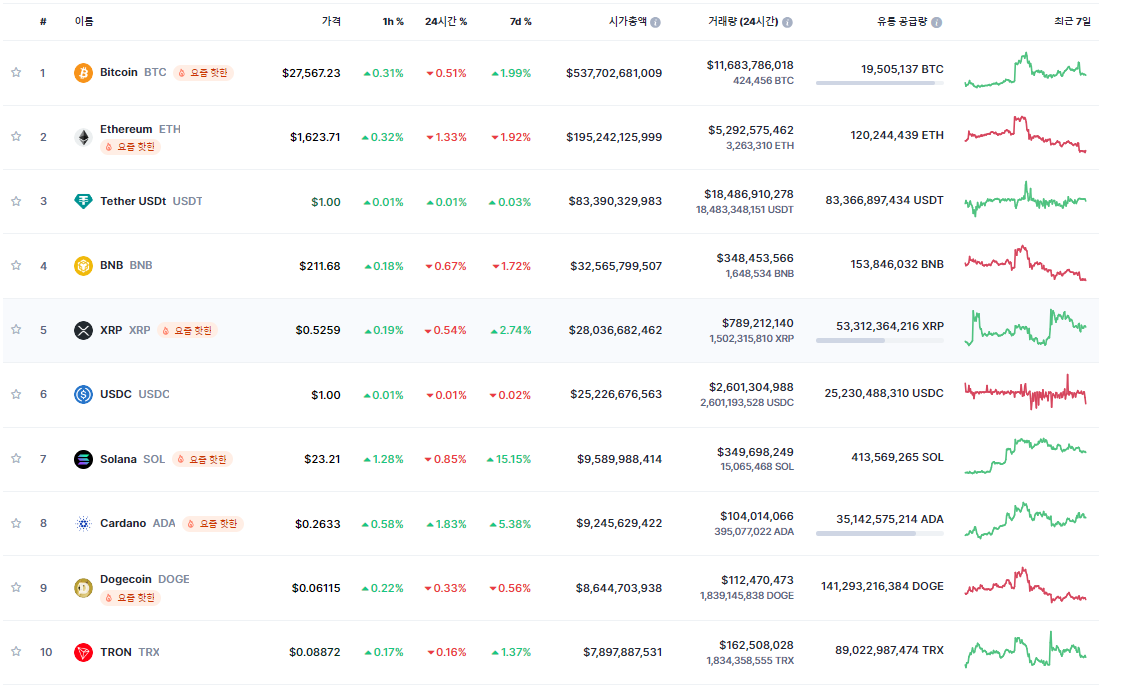Click XRP circulating supply progress bar
This screenshot has height=687, width=1125.
[880, 341]
